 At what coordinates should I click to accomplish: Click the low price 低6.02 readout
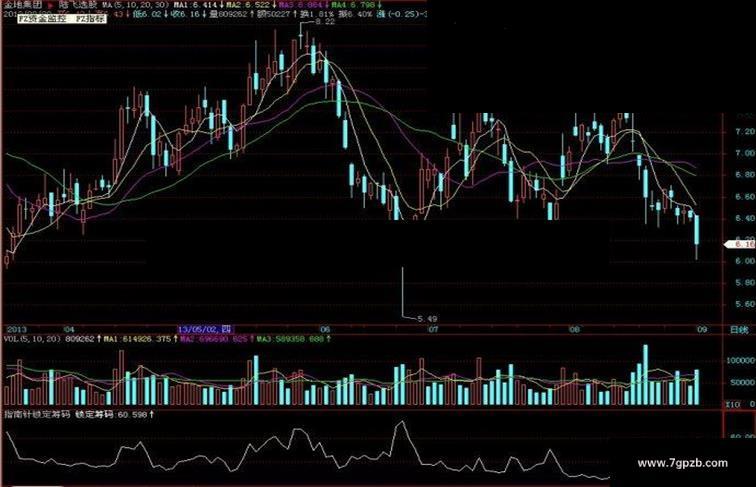(x=148, y=14)
